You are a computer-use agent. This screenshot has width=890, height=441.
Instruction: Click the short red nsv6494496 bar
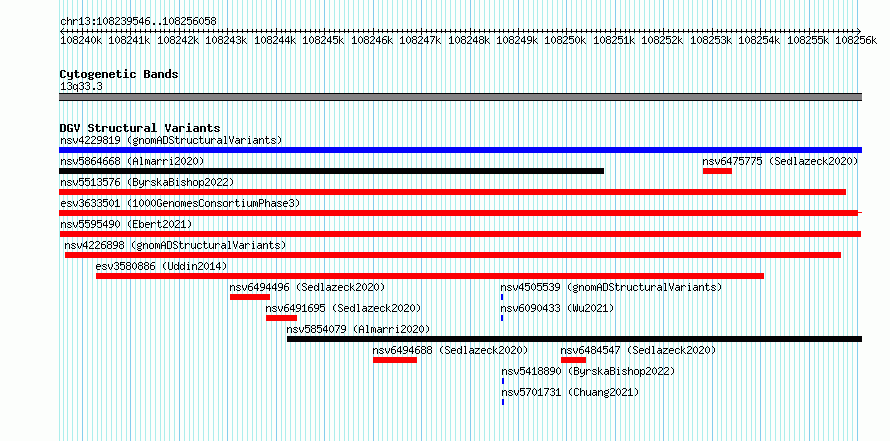click(250, 297)
